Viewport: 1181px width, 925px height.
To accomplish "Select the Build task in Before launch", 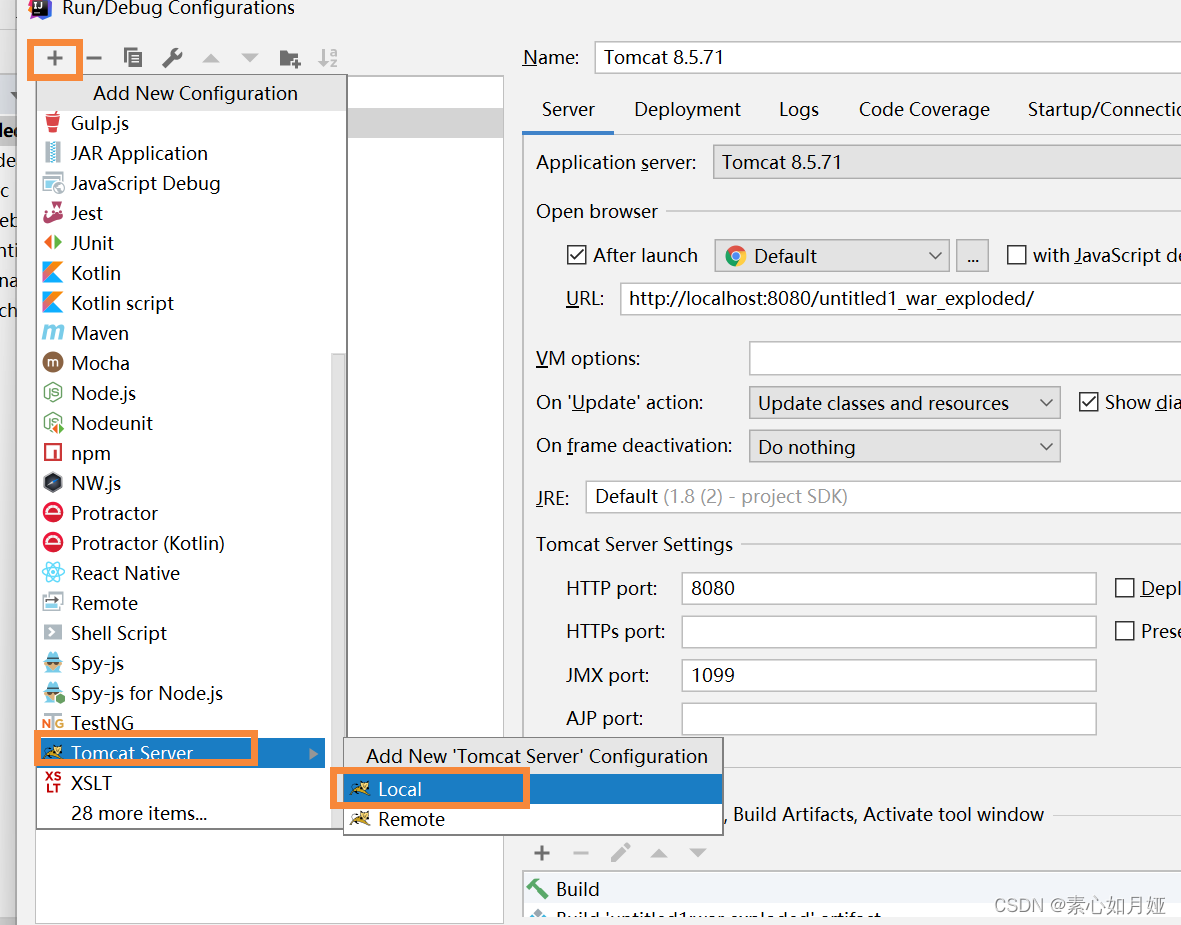I will pos(852,890).
